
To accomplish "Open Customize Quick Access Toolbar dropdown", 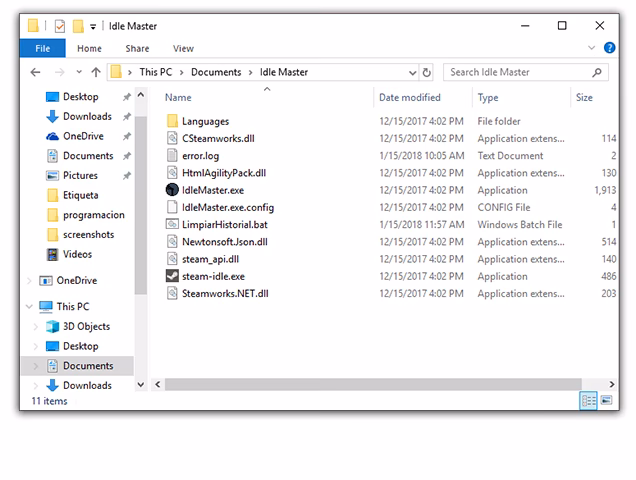I will point(93,27).
